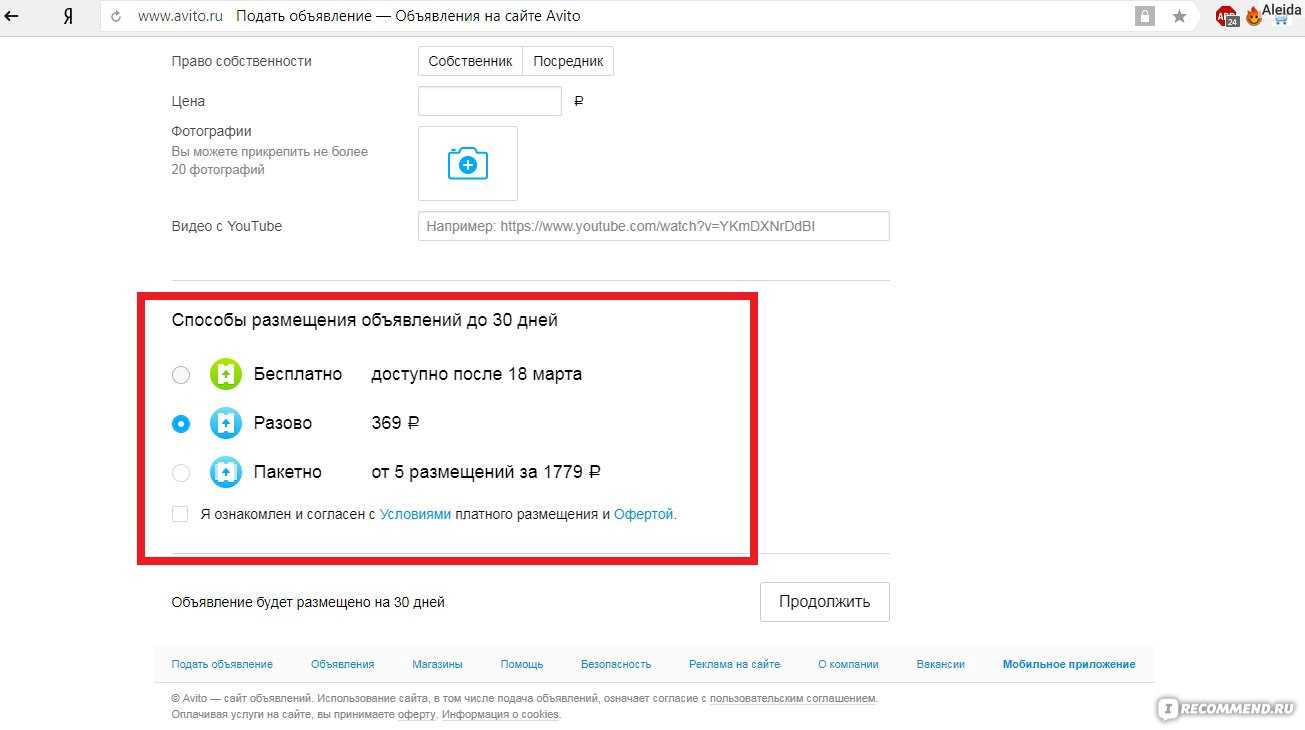Click 'Объявление будет размещено на 30 дней' text
The height and width of the screenshot is (730, 1305).
click(308, 602)
